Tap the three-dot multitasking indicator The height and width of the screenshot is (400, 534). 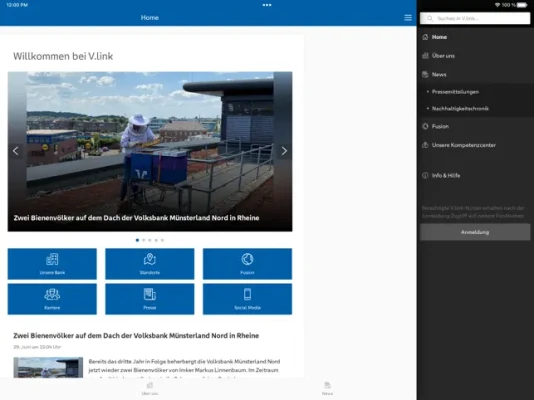point(267,5)
